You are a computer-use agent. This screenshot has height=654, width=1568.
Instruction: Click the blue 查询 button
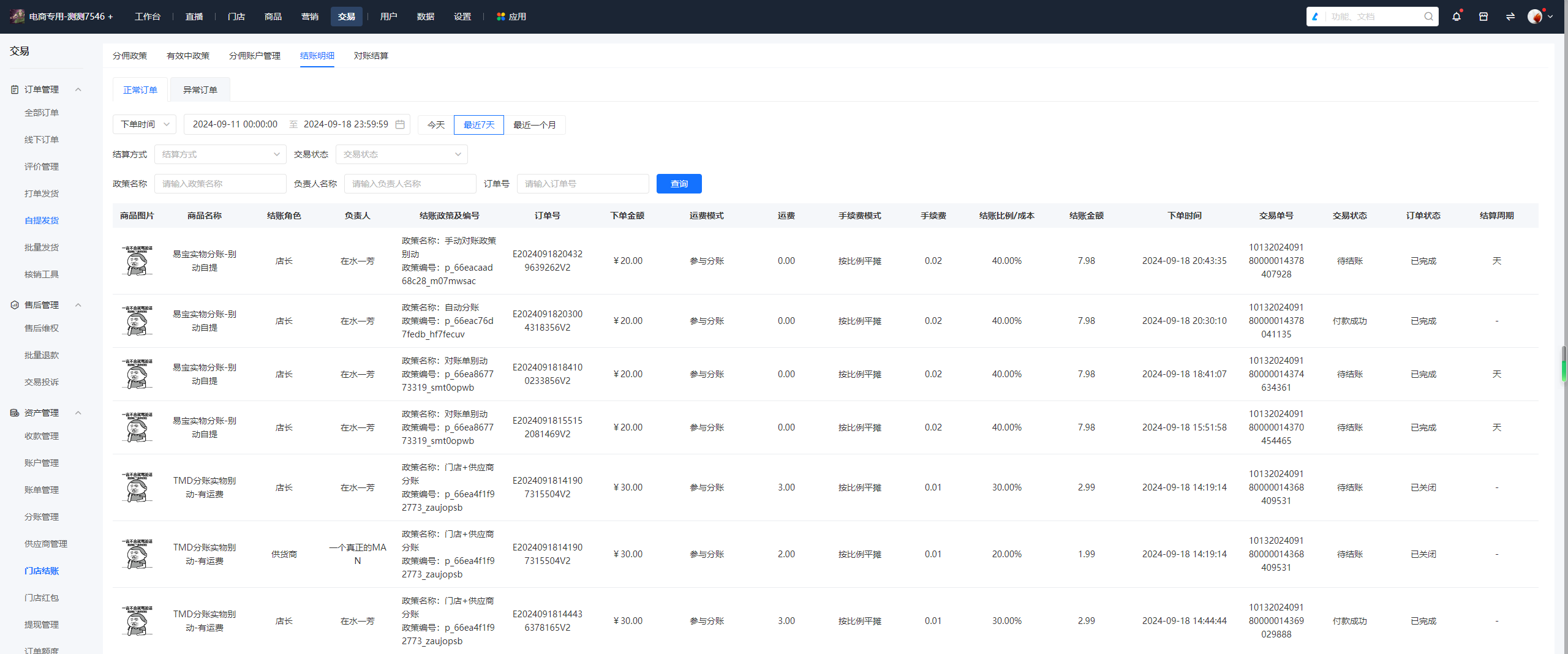pyautogui.click(x=679, y=184)
